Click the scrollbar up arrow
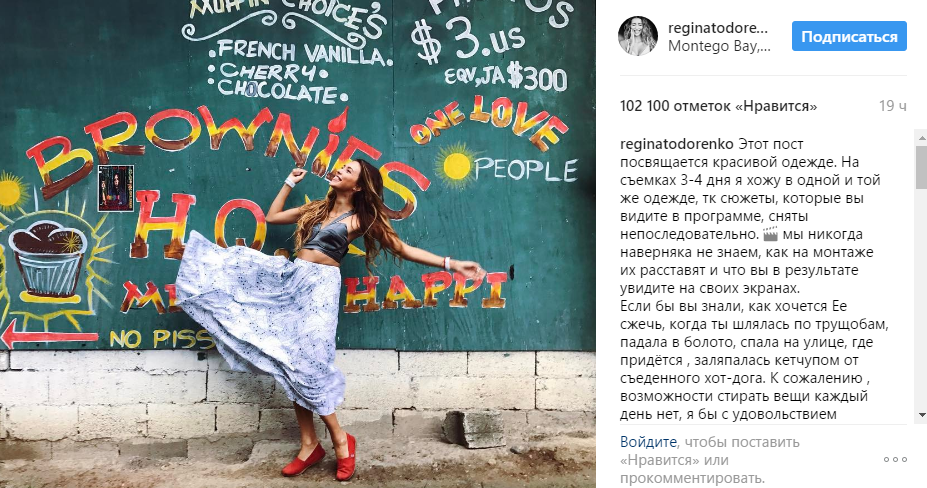 921,137
